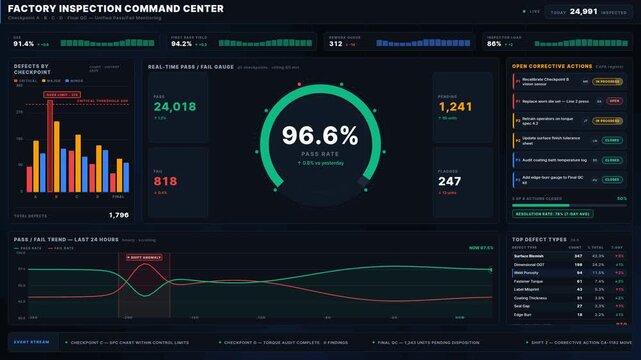Click the 96.6% pass rate value
The height and width of the screenshot is (360, 641).
(320, 135)
